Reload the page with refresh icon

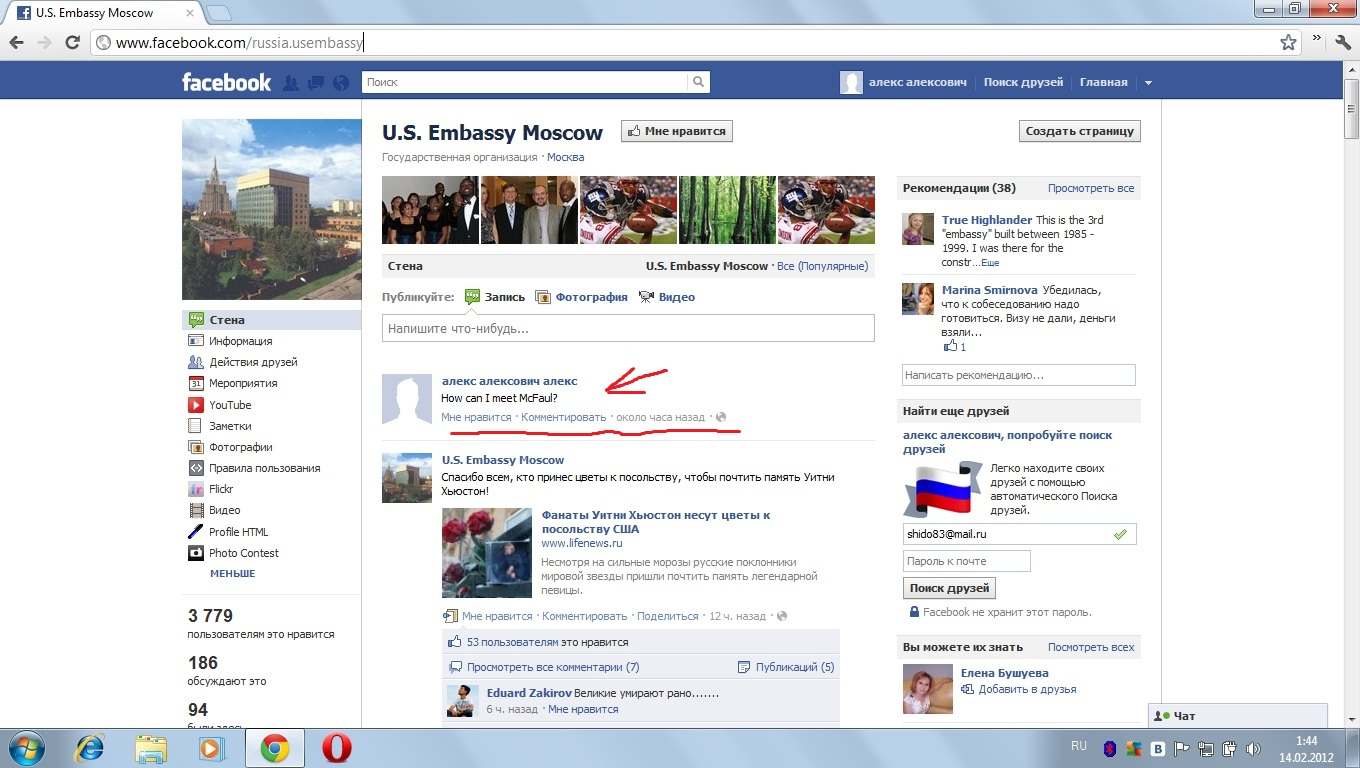72,42
